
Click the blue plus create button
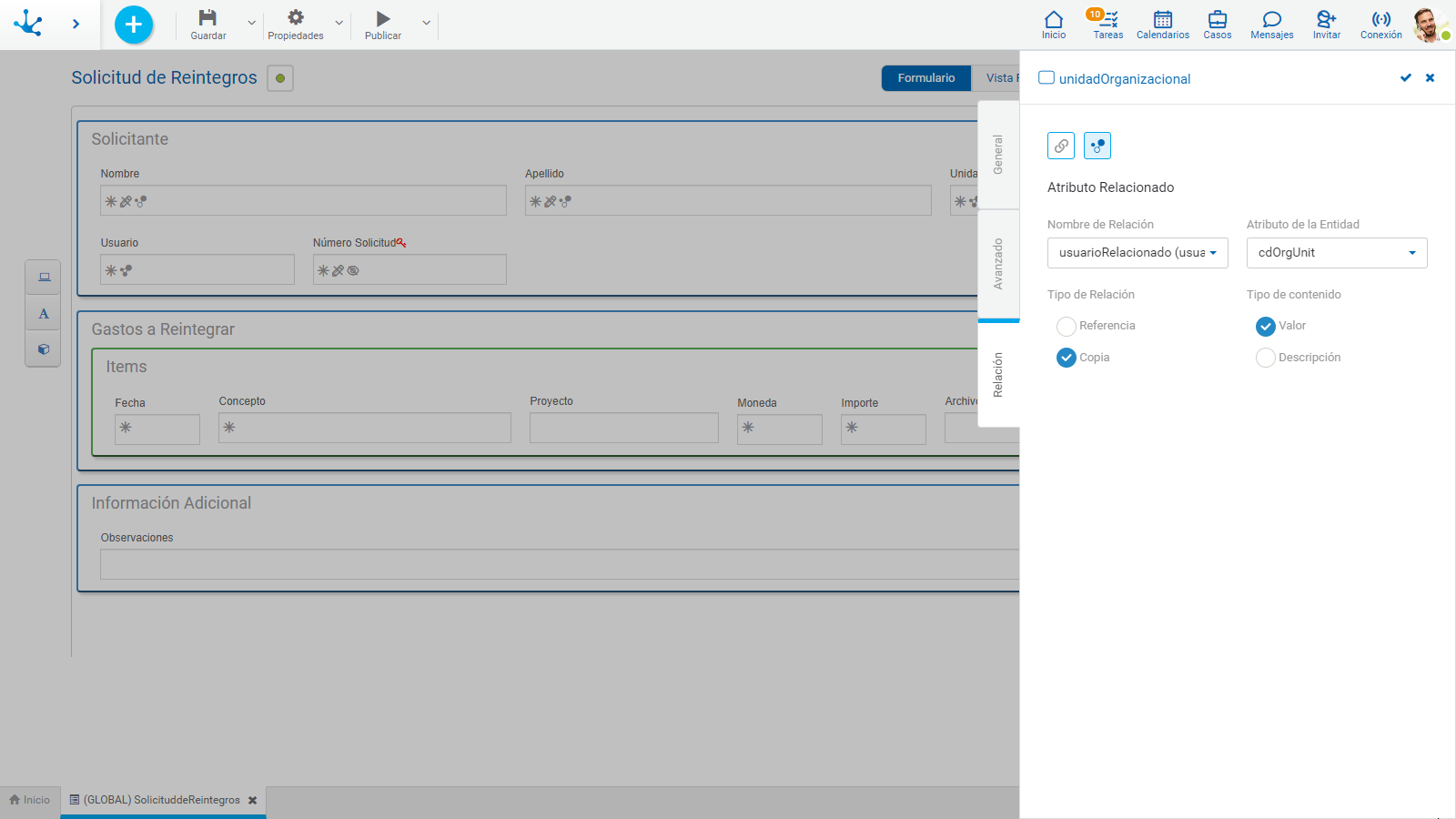134,25
